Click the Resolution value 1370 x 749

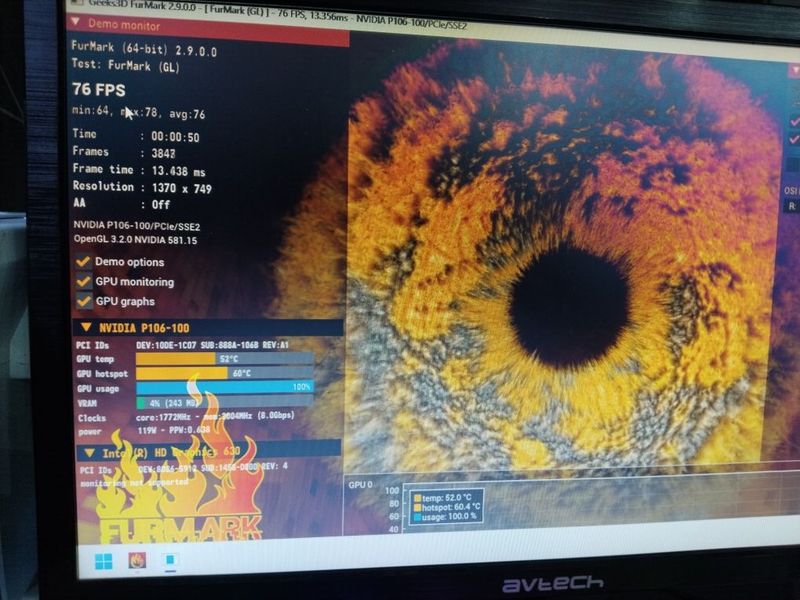[x=182, y=188]
